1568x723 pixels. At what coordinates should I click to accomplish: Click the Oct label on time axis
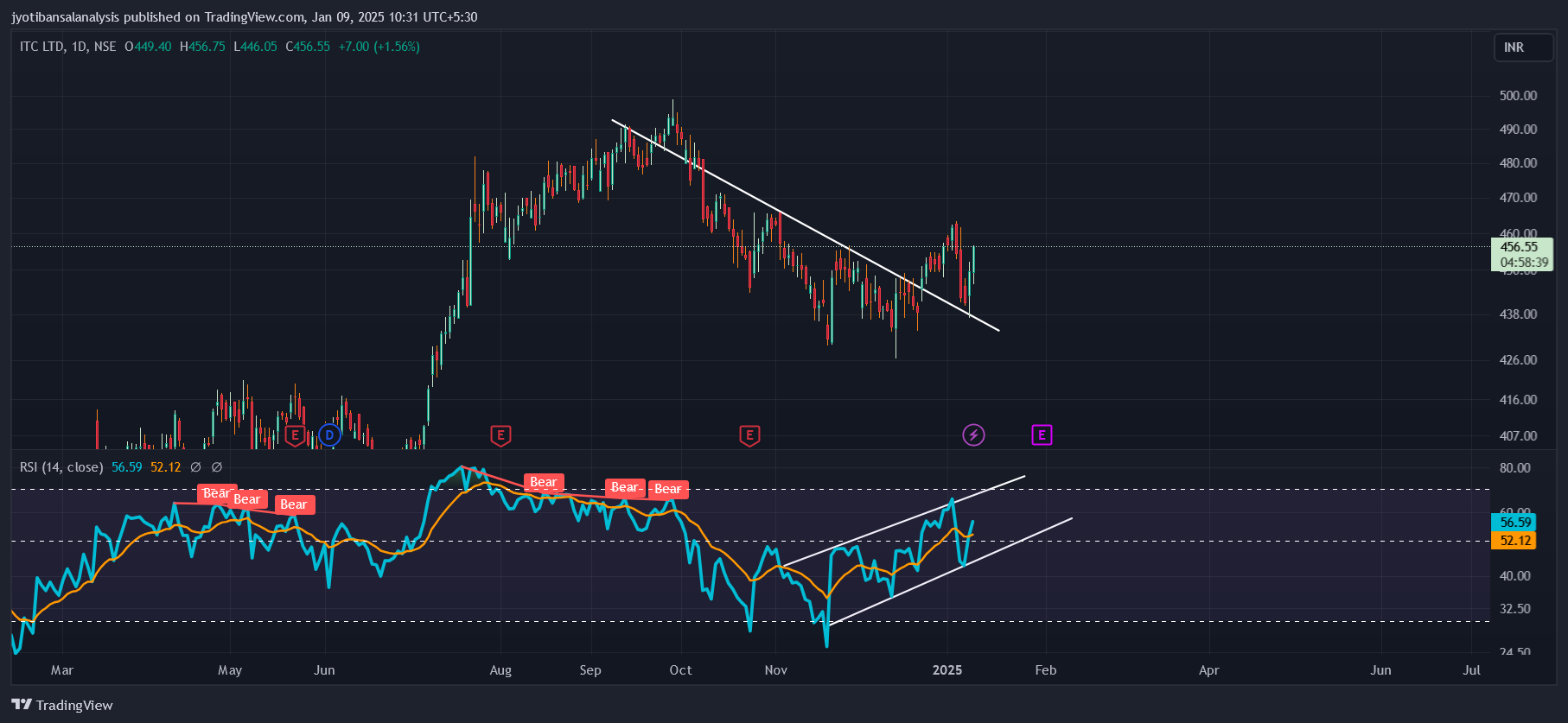click(680, 670)
